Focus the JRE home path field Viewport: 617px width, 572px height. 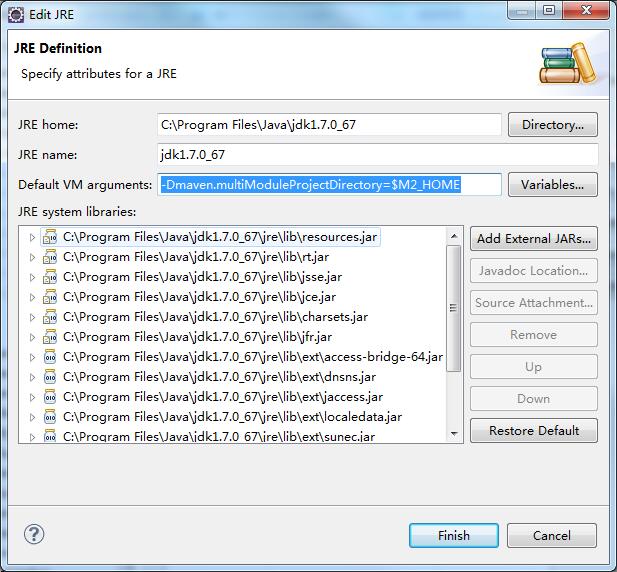(329, 125)
